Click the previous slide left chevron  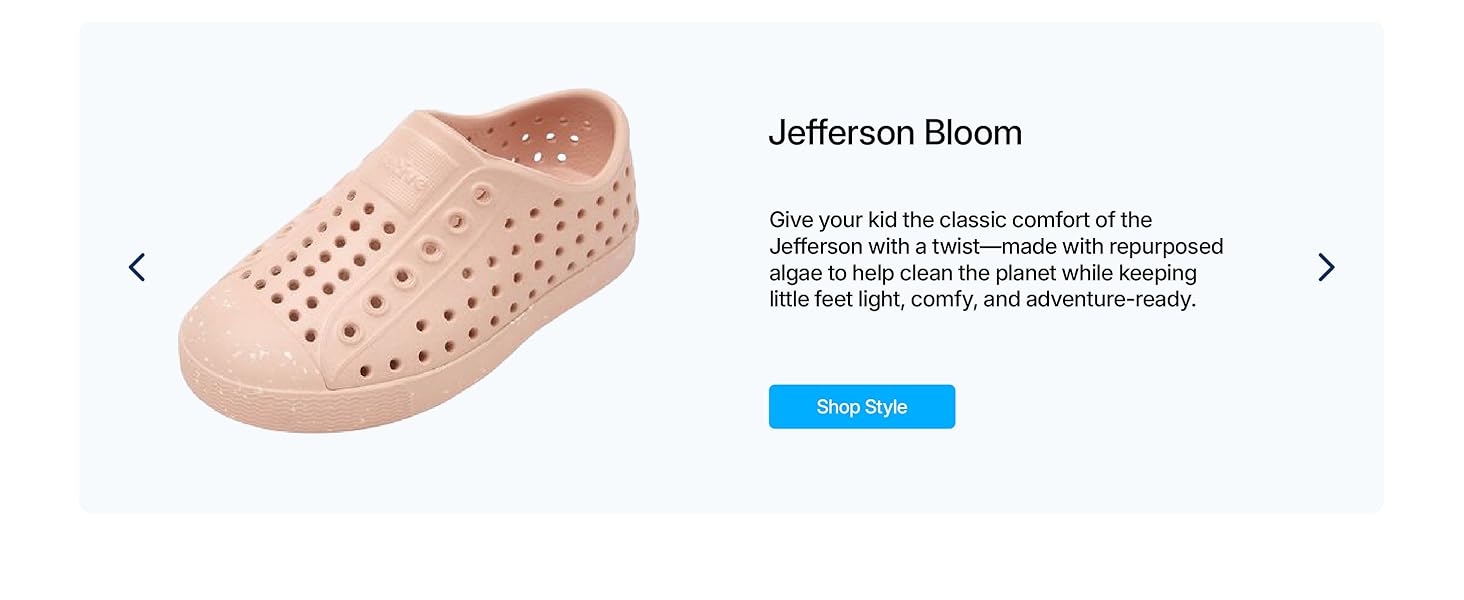(x=137, y=267)
